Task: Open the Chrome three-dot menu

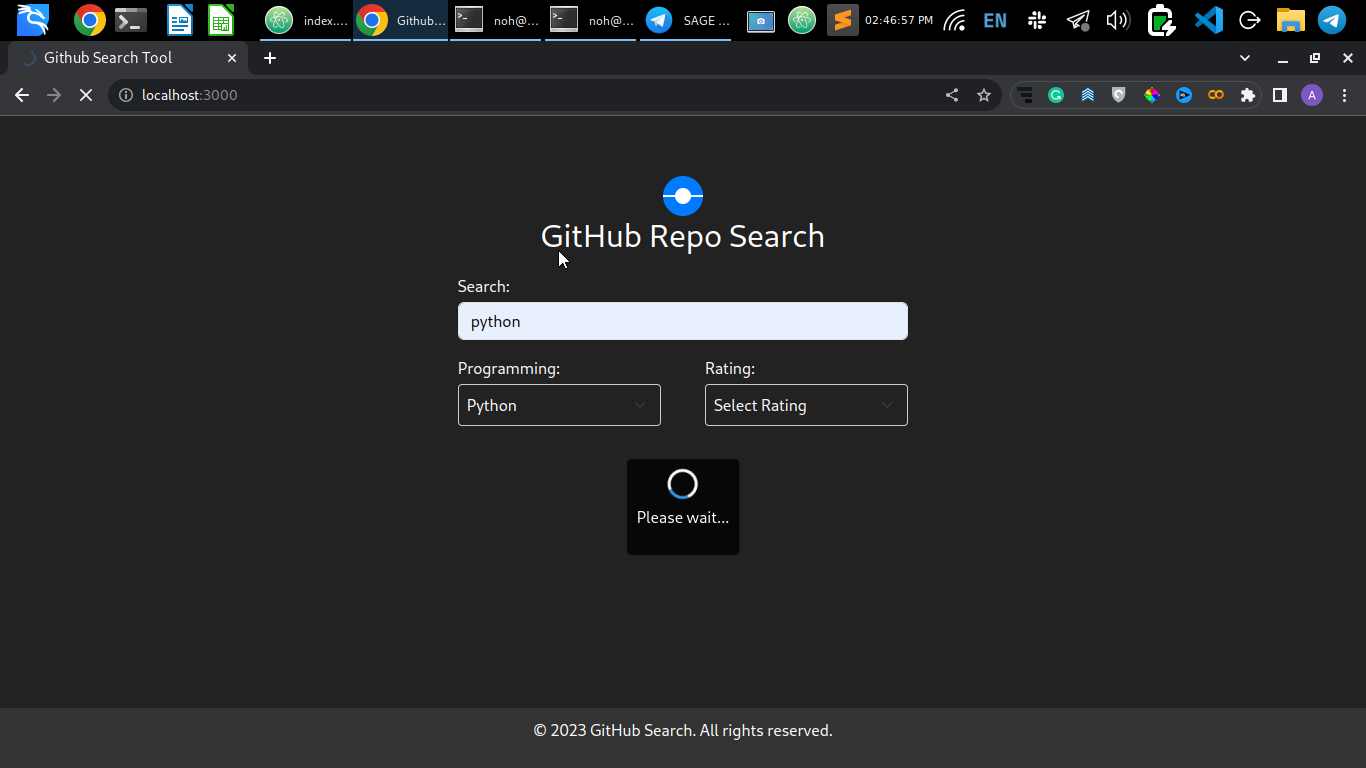Action: coord(1344,95)
